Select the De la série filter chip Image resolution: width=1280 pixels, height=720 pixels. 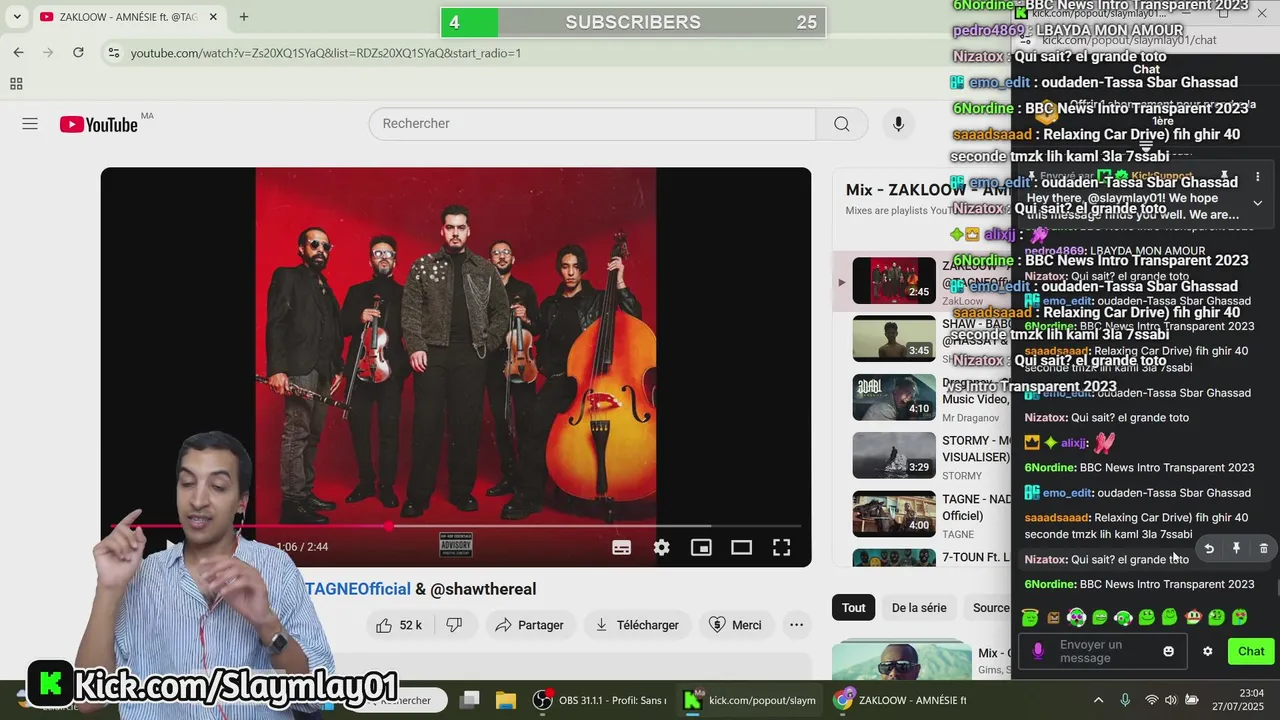coord(919,607)
